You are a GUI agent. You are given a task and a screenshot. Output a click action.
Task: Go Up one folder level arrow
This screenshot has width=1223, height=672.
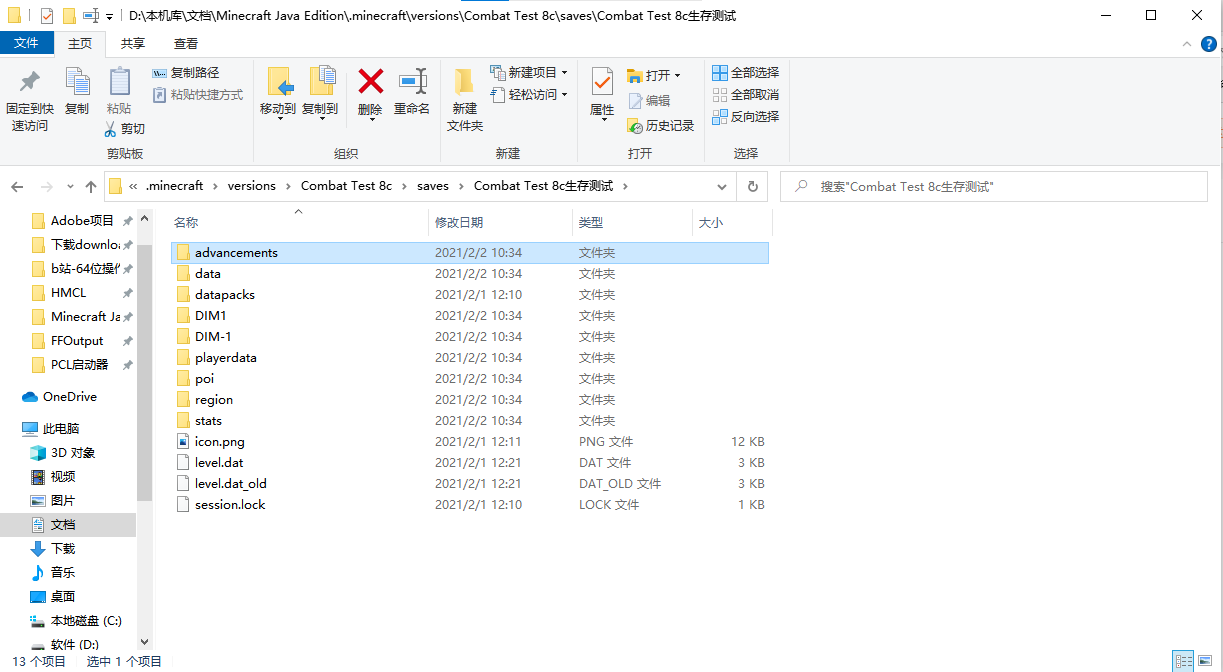pos(92,186)
